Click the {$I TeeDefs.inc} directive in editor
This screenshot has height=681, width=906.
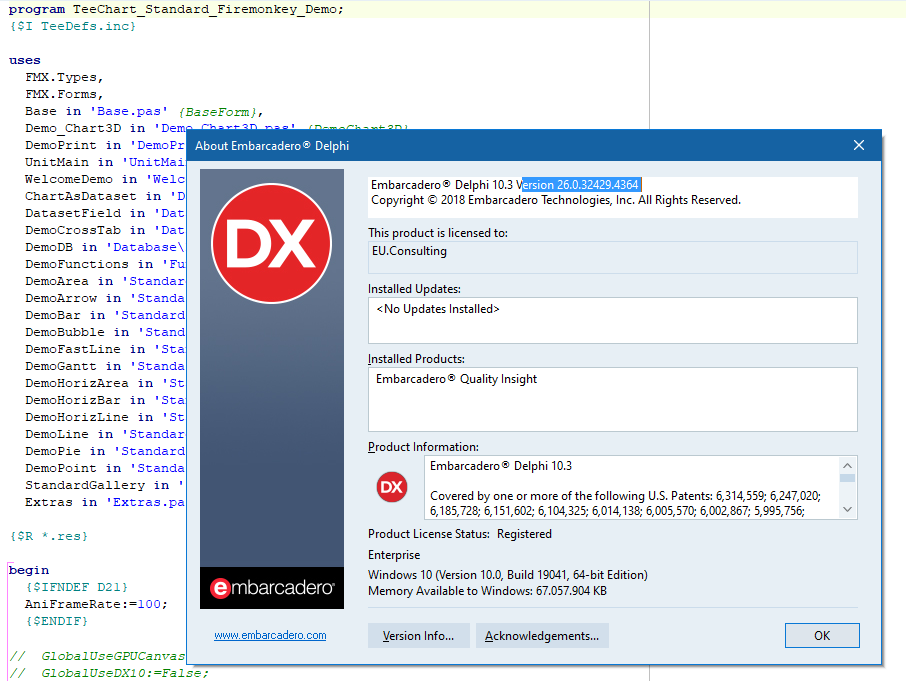[72, 26]
